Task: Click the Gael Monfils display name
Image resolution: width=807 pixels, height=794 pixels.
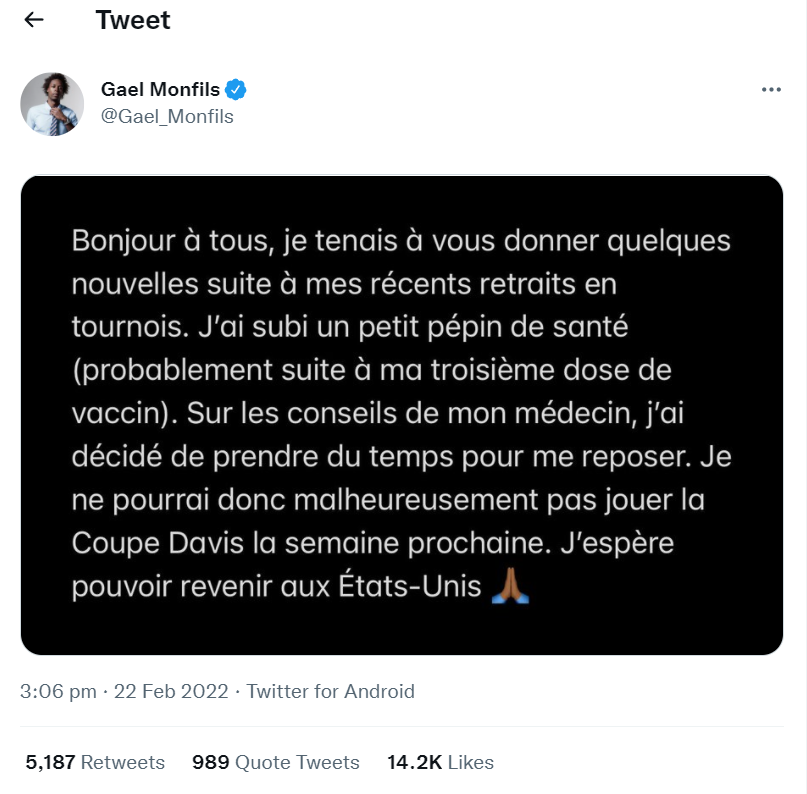Action: coord(160,90)
